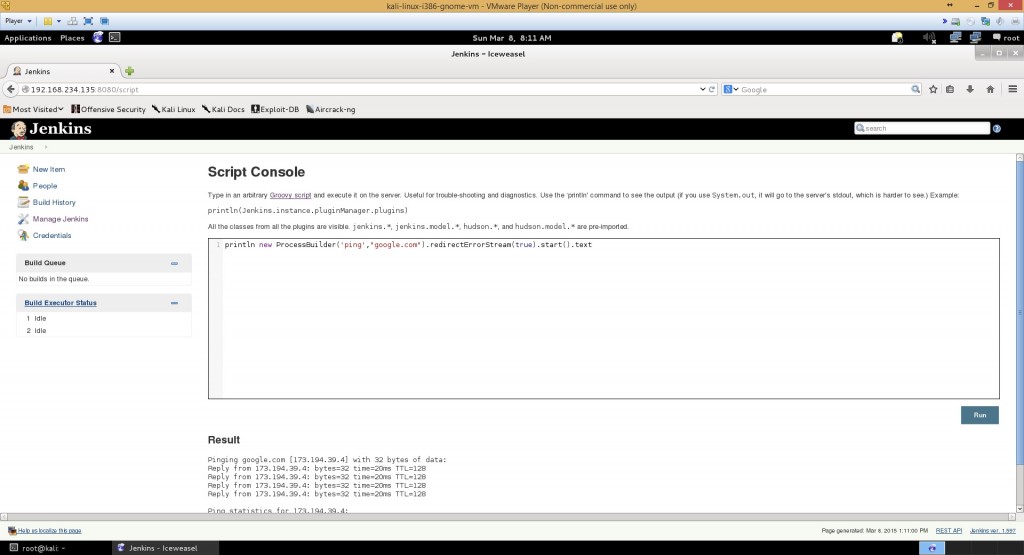This screenshot has width=1024, height=555.
Task: Open the VMware power options dropdown arrow
Action: point(59,21)
